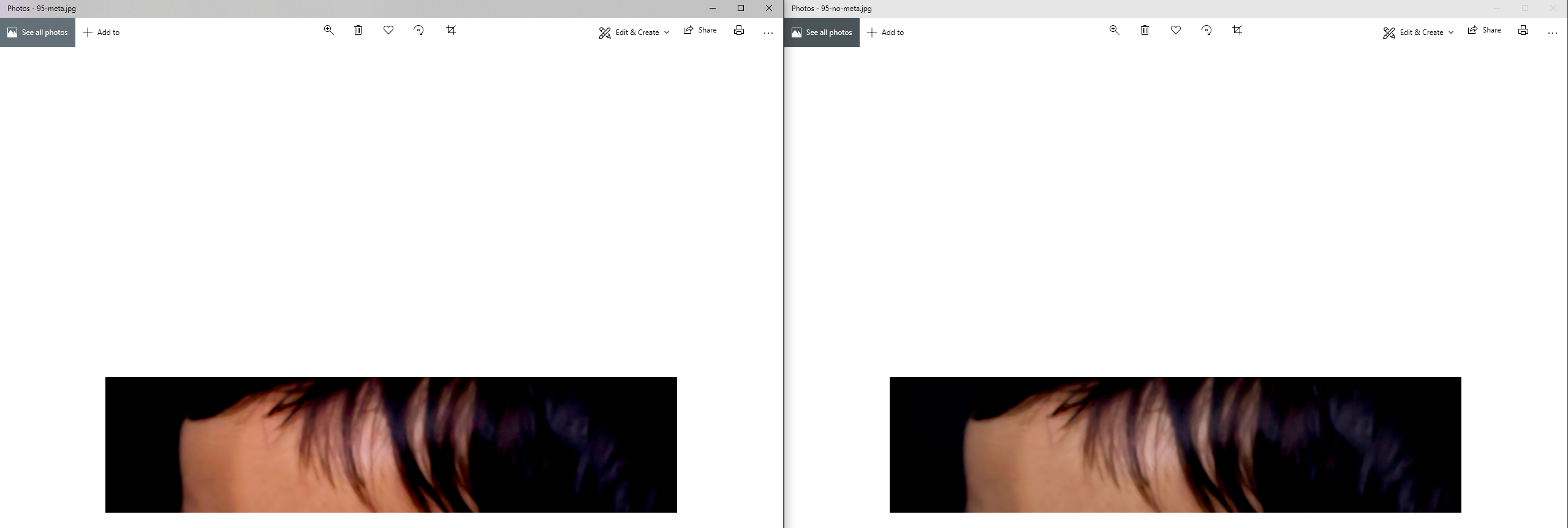The height and width of the screenshot is (528, 1568).
Task: Share photo from 95-no-meta.jpg window
Action: 1484,30
